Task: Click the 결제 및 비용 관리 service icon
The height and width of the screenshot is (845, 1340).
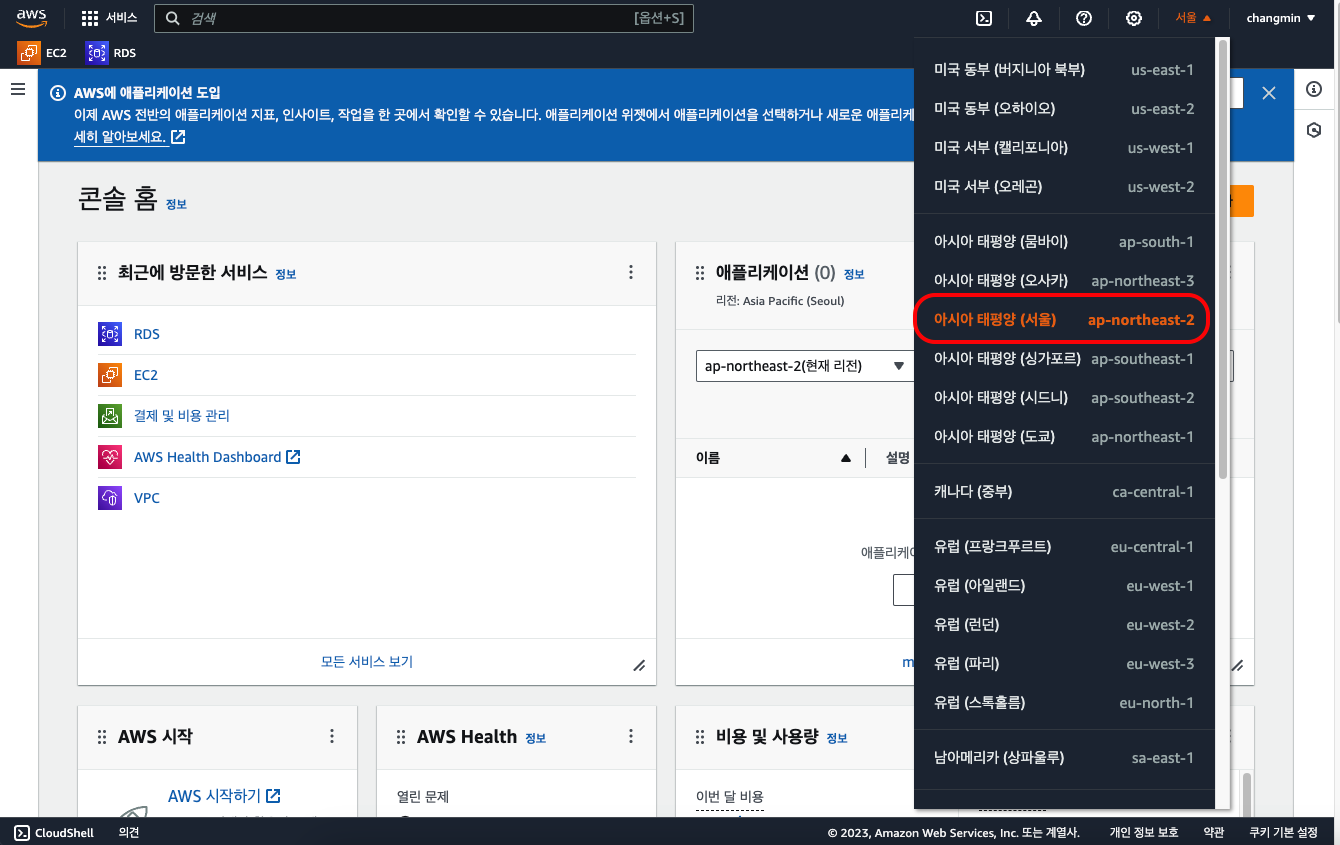Action: coord(110,416)
